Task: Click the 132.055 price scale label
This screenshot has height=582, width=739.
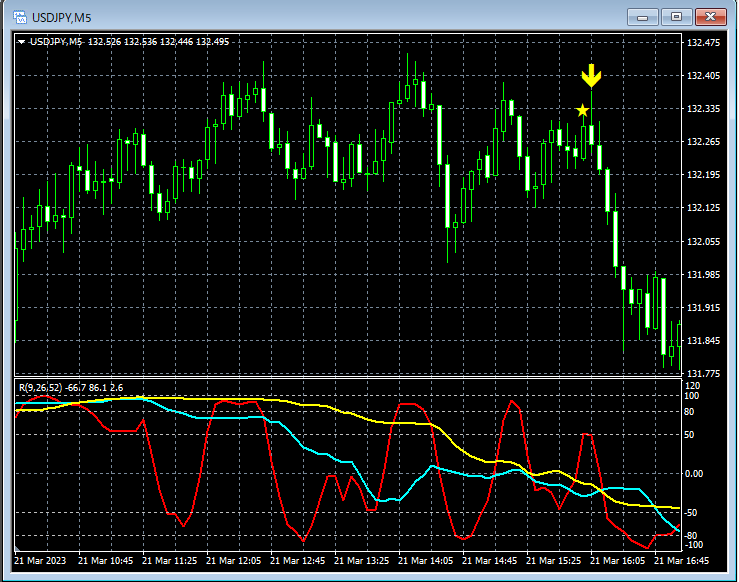Action: pyautogui.click(x=704, y=241)
